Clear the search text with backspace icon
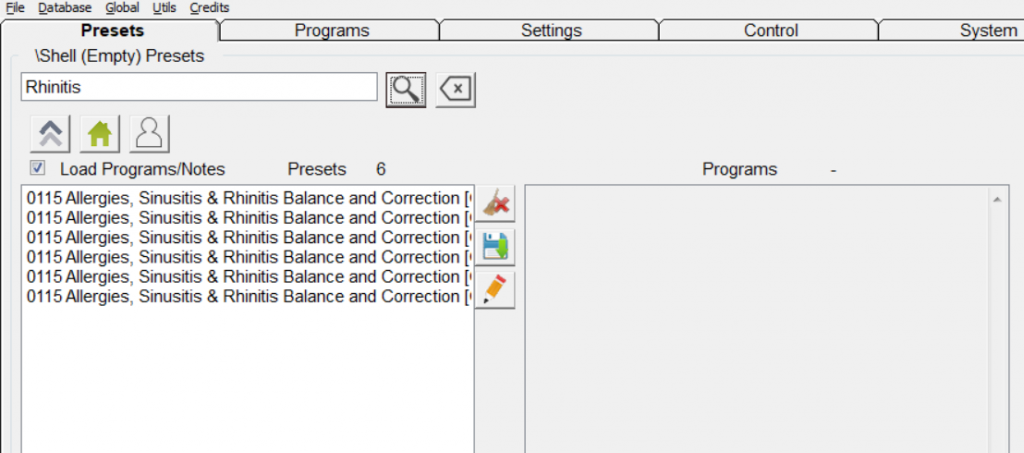Screen dimensions: 1024x453 456,89
